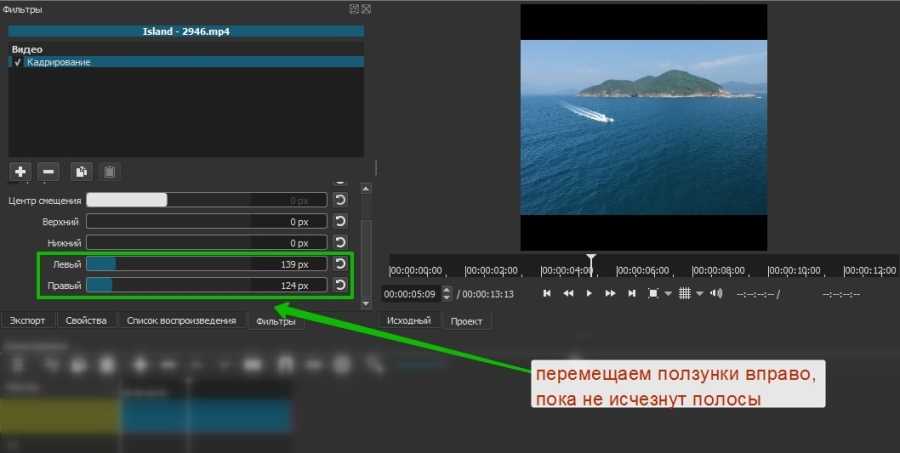Reset the Левый crop value

pos(340,264)
